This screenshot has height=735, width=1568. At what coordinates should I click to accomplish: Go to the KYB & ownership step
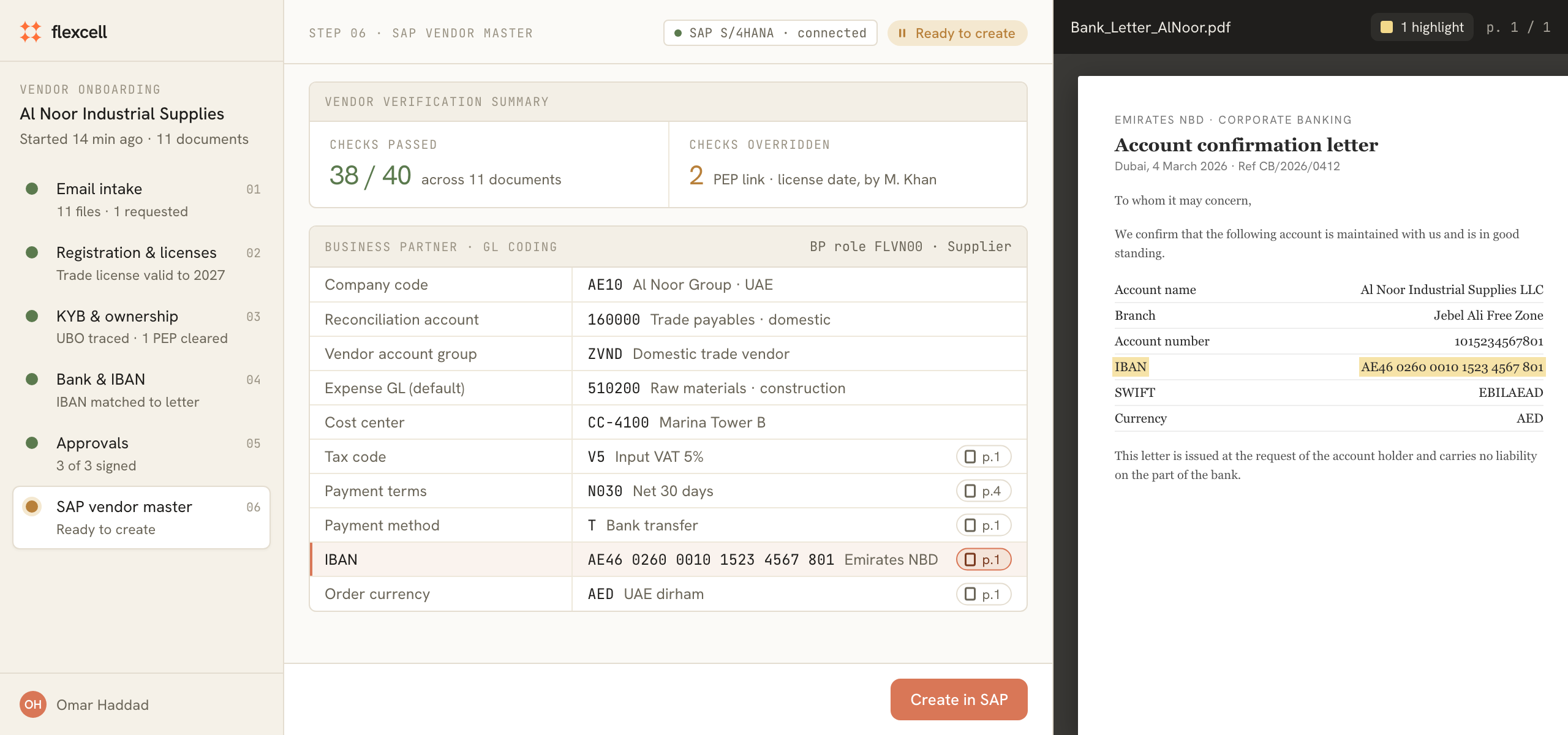point(141,327)
